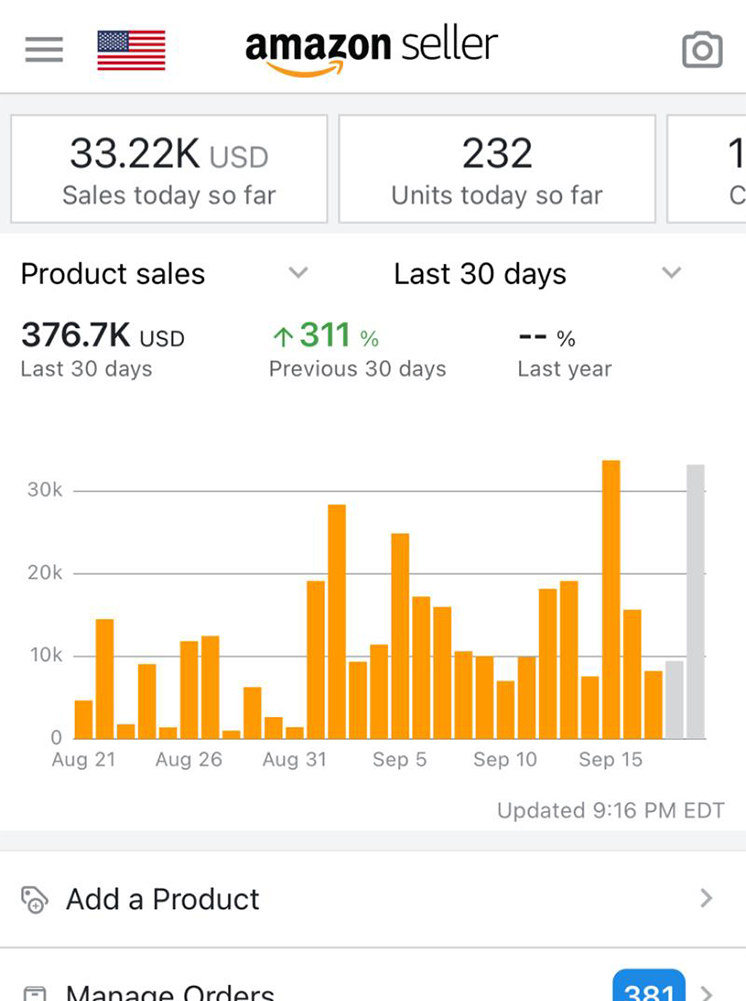Tap the partially visible third summary card
Image resolution: width=746 pixels, height=1001 pixels.
click(708, 169)
